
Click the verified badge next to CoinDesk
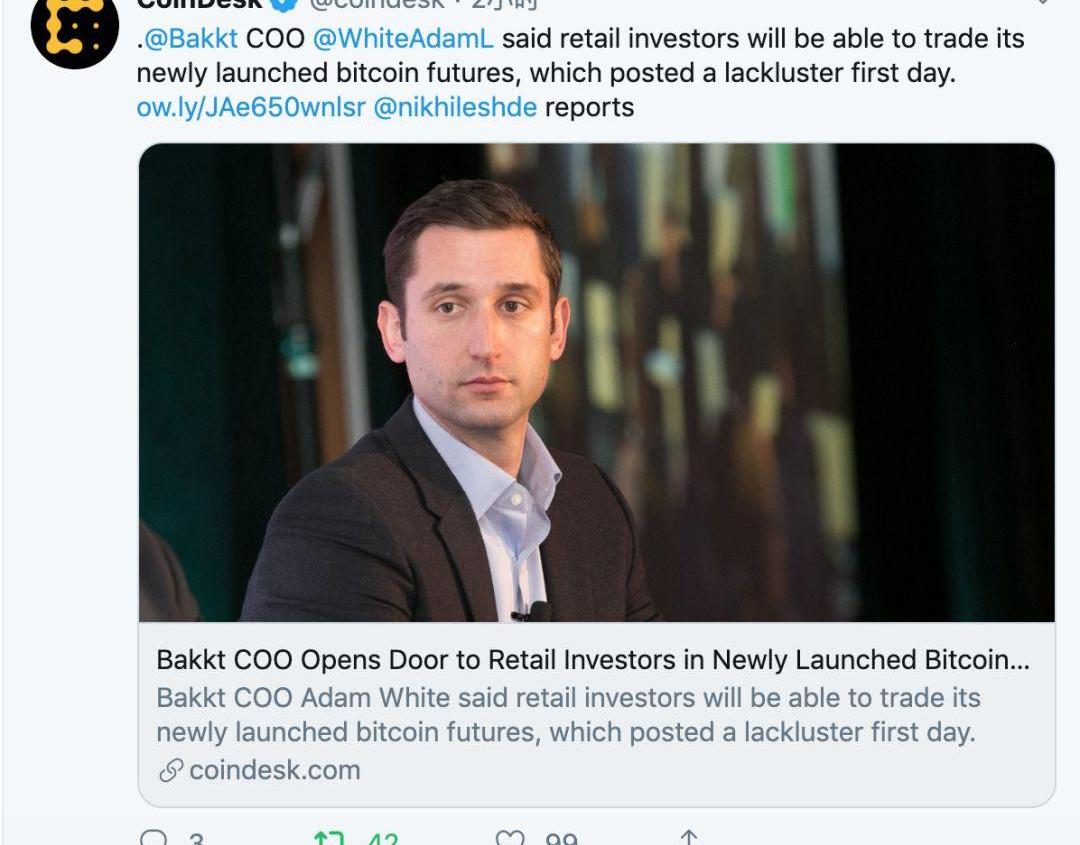286,4
